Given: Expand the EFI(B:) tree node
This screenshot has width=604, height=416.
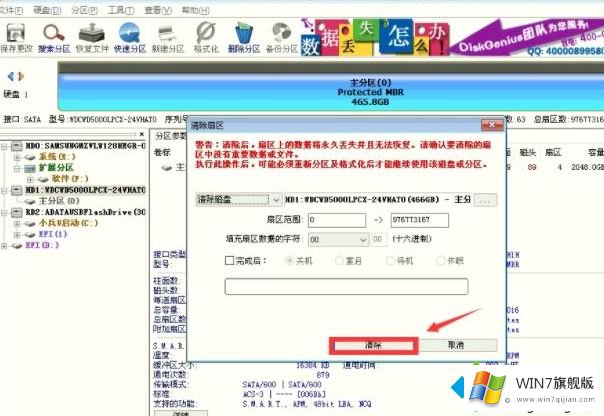Looking at the screenshot, I should tap(4, 245).
